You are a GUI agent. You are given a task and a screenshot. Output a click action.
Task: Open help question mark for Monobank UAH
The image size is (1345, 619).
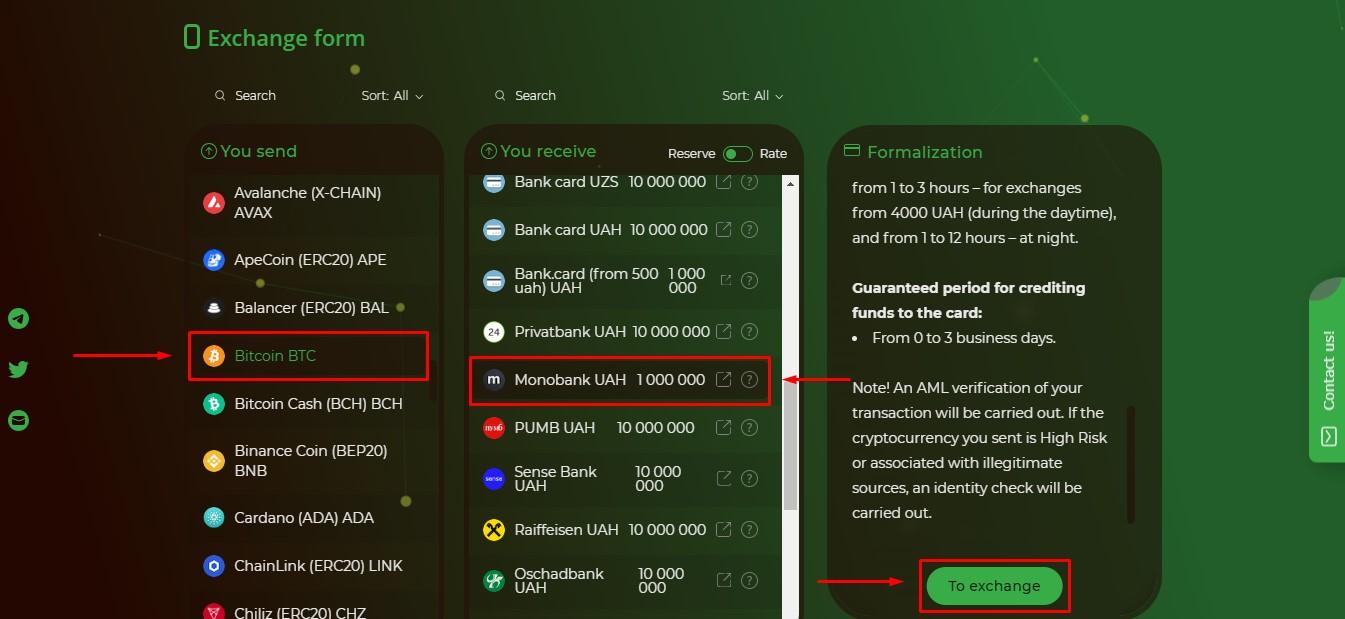pyautogui.click(x=749, y=380)
